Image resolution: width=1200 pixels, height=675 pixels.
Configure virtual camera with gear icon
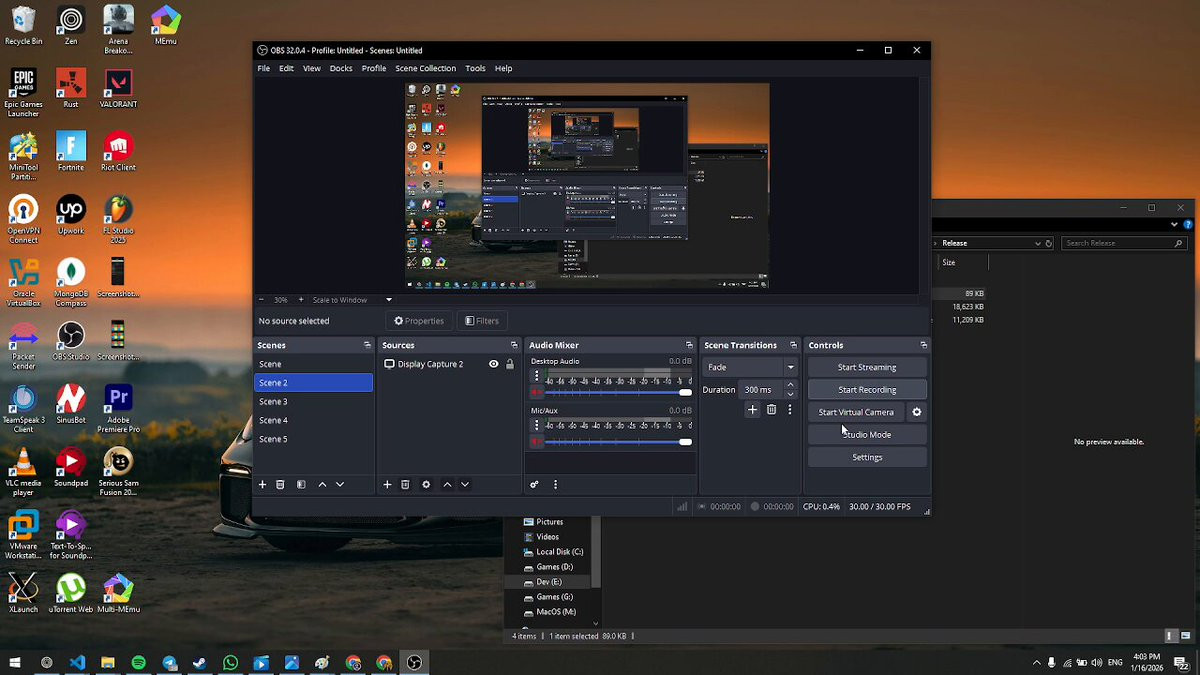917,412
